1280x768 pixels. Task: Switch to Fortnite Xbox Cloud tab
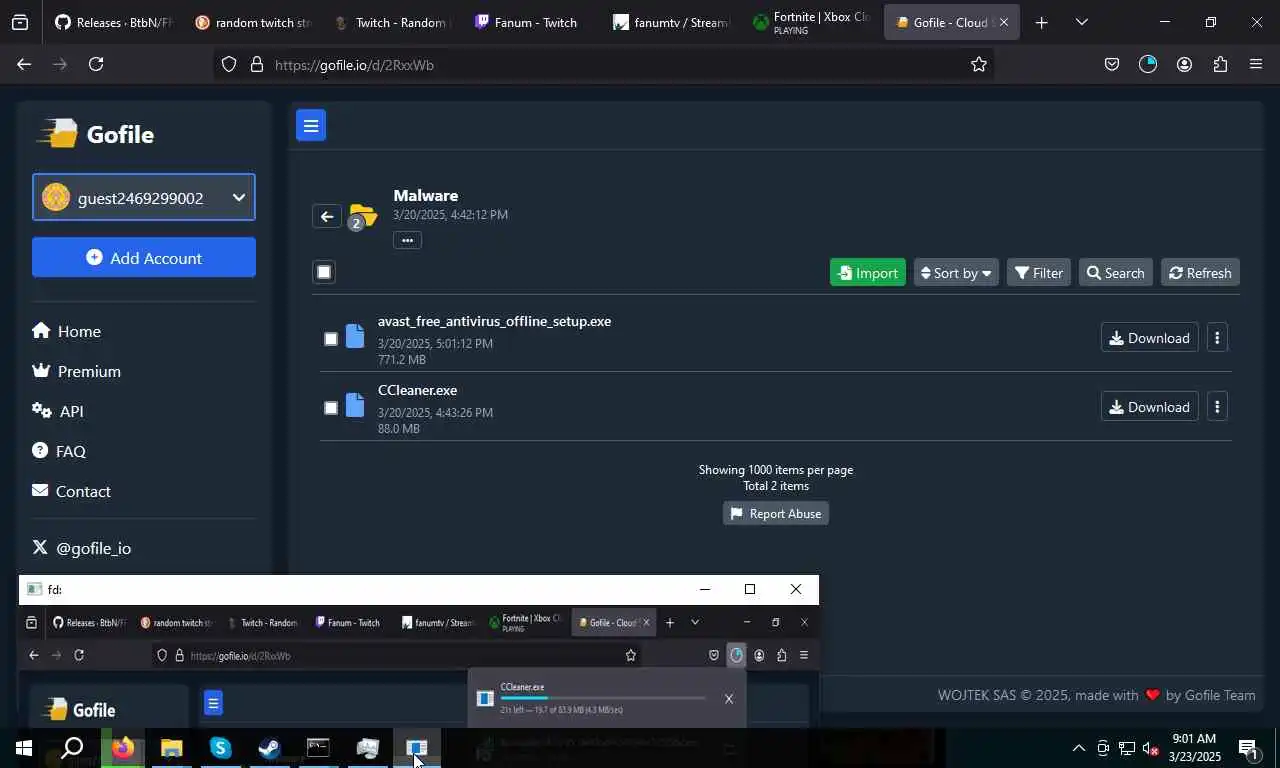812,22
